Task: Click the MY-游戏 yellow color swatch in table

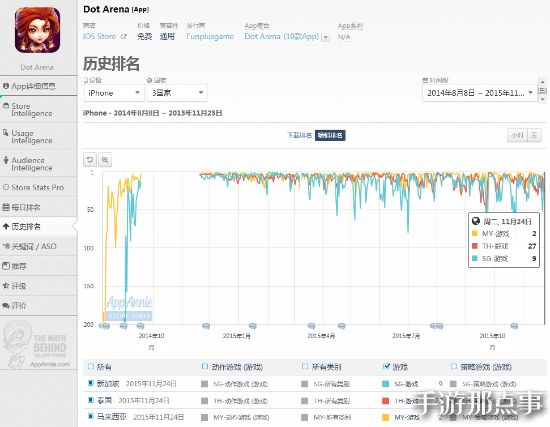Action: coord(385,418)
